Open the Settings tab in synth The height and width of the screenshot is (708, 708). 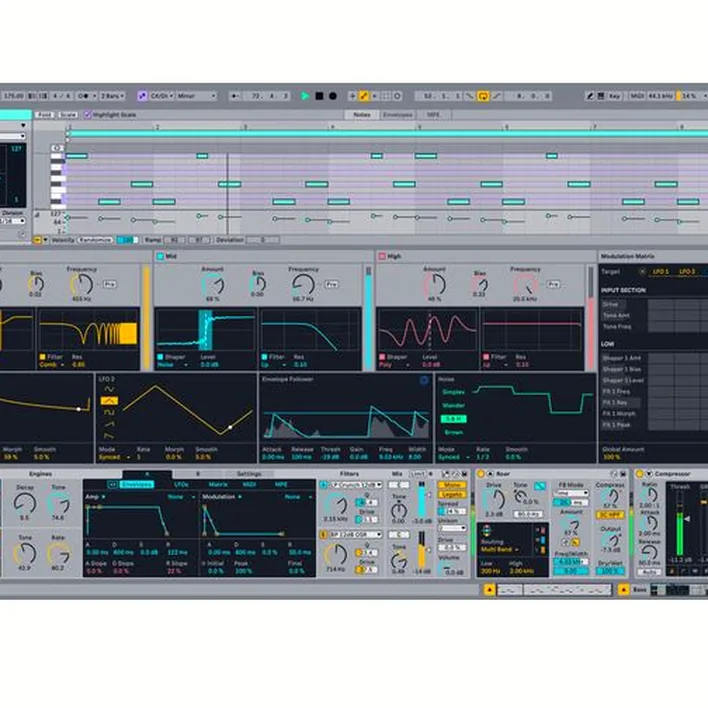pos(249,474)
